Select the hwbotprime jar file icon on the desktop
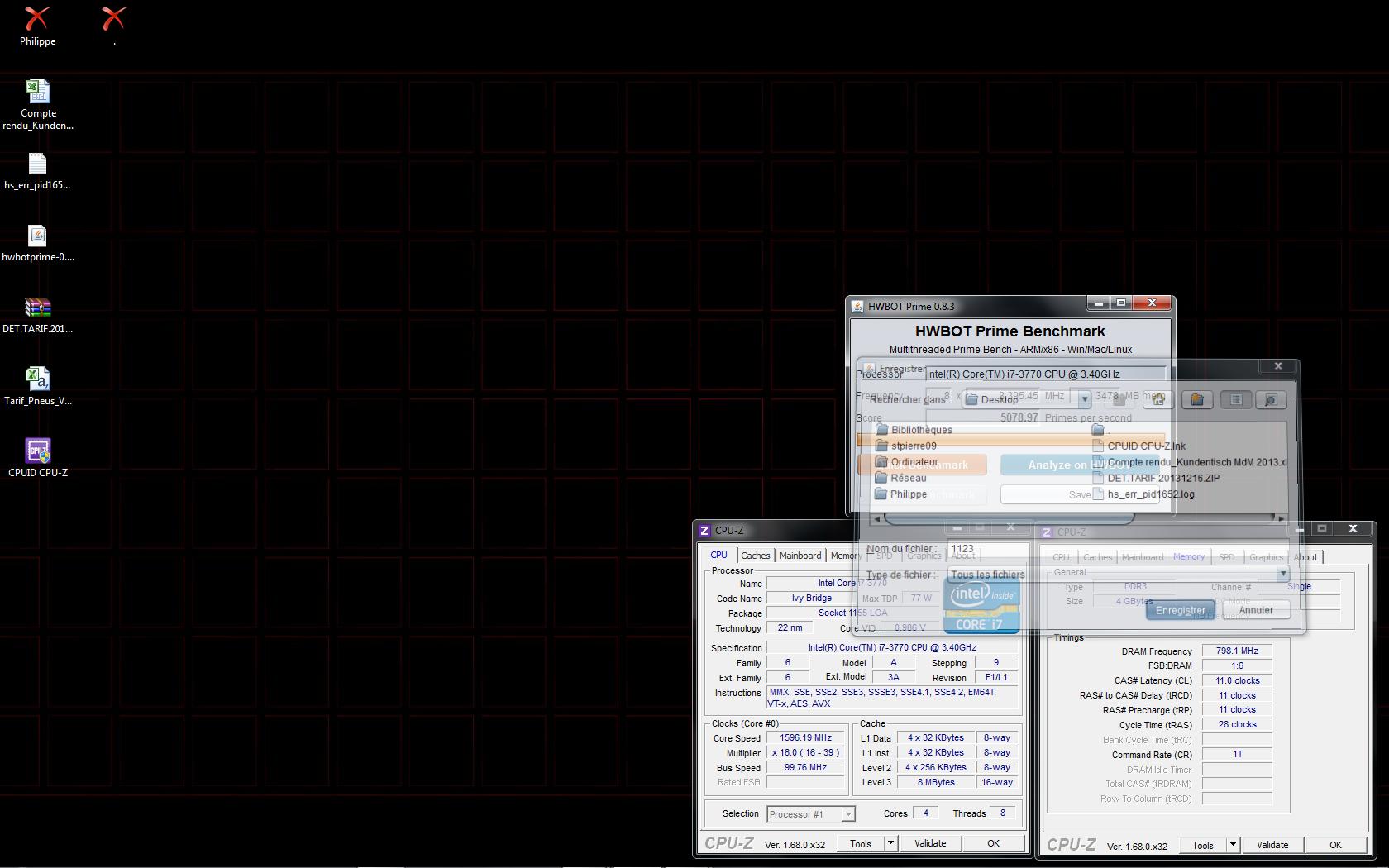 (x=37, y=243)
